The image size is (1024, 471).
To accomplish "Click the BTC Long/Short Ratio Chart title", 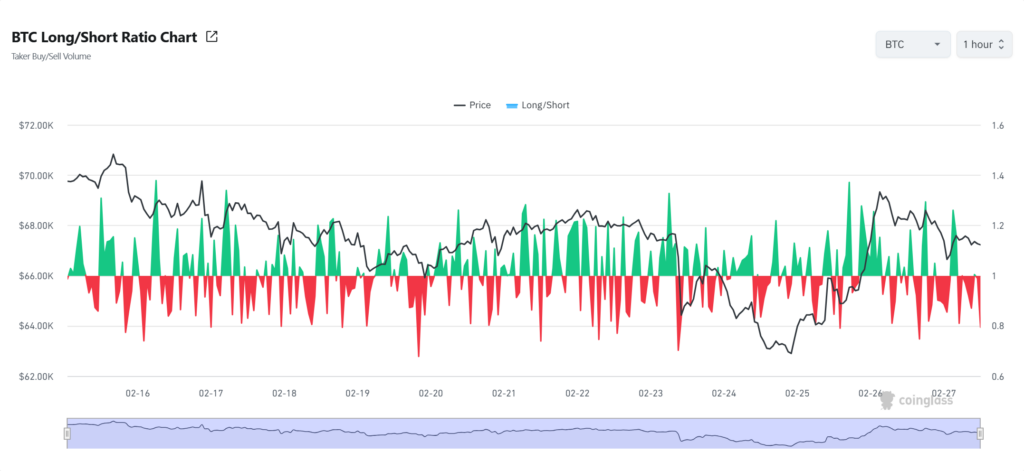I will pos(104,37).
